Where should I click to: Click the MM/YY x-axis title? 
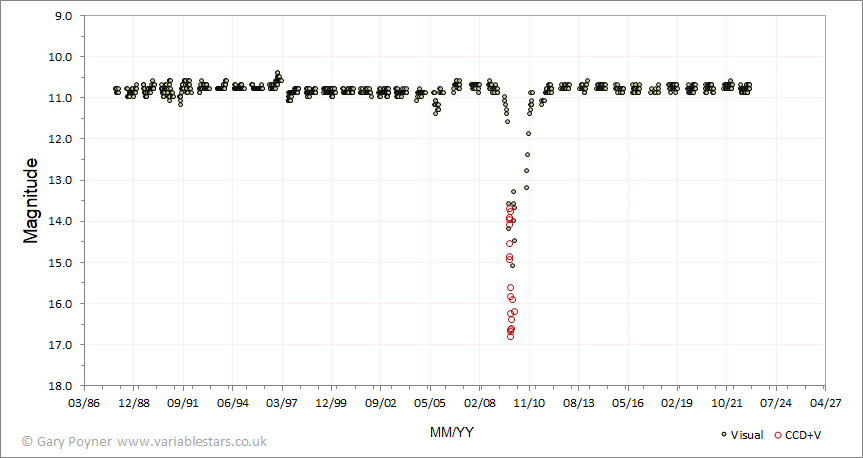pos(451,433)
